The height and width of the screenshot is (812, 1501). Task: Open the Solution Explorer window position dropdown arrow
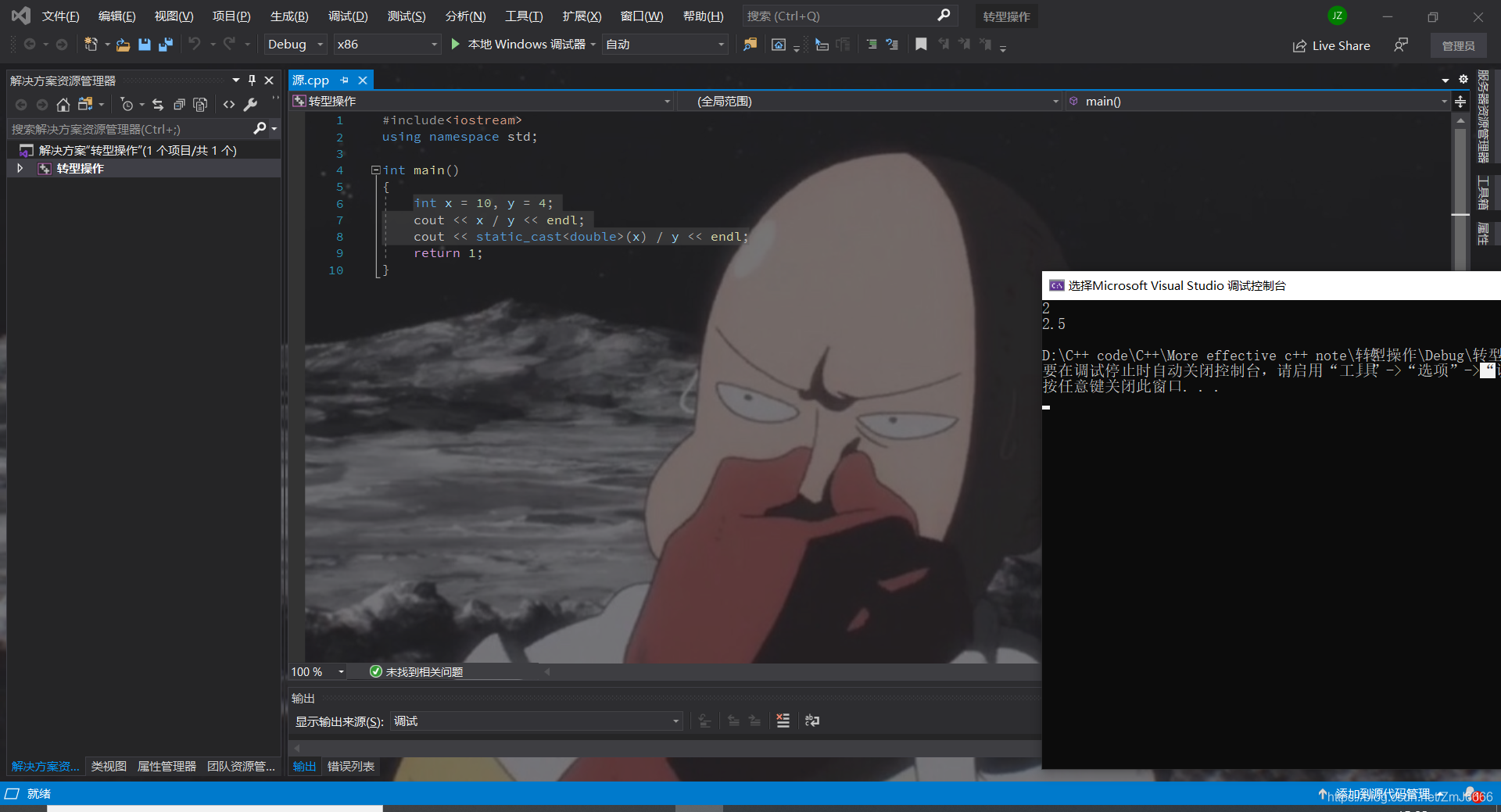click(235, 80)
